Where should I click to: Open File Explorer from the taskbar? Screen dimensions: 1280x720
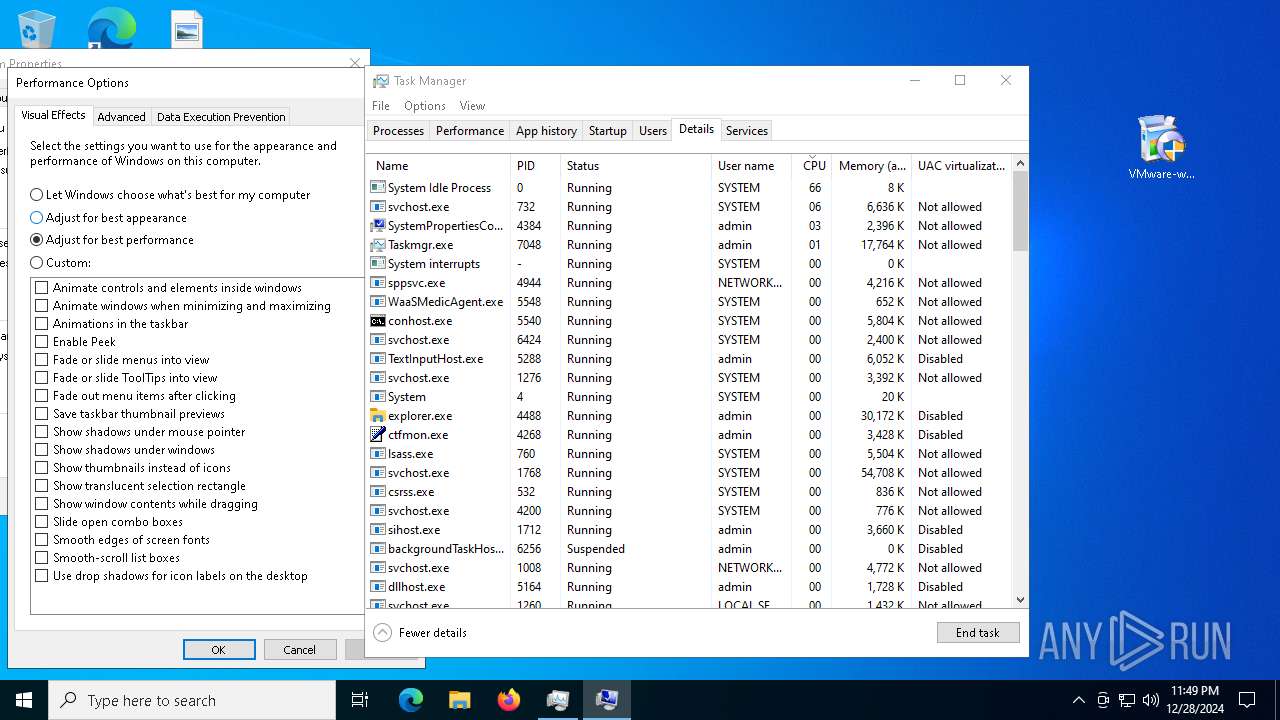point(460,700)
